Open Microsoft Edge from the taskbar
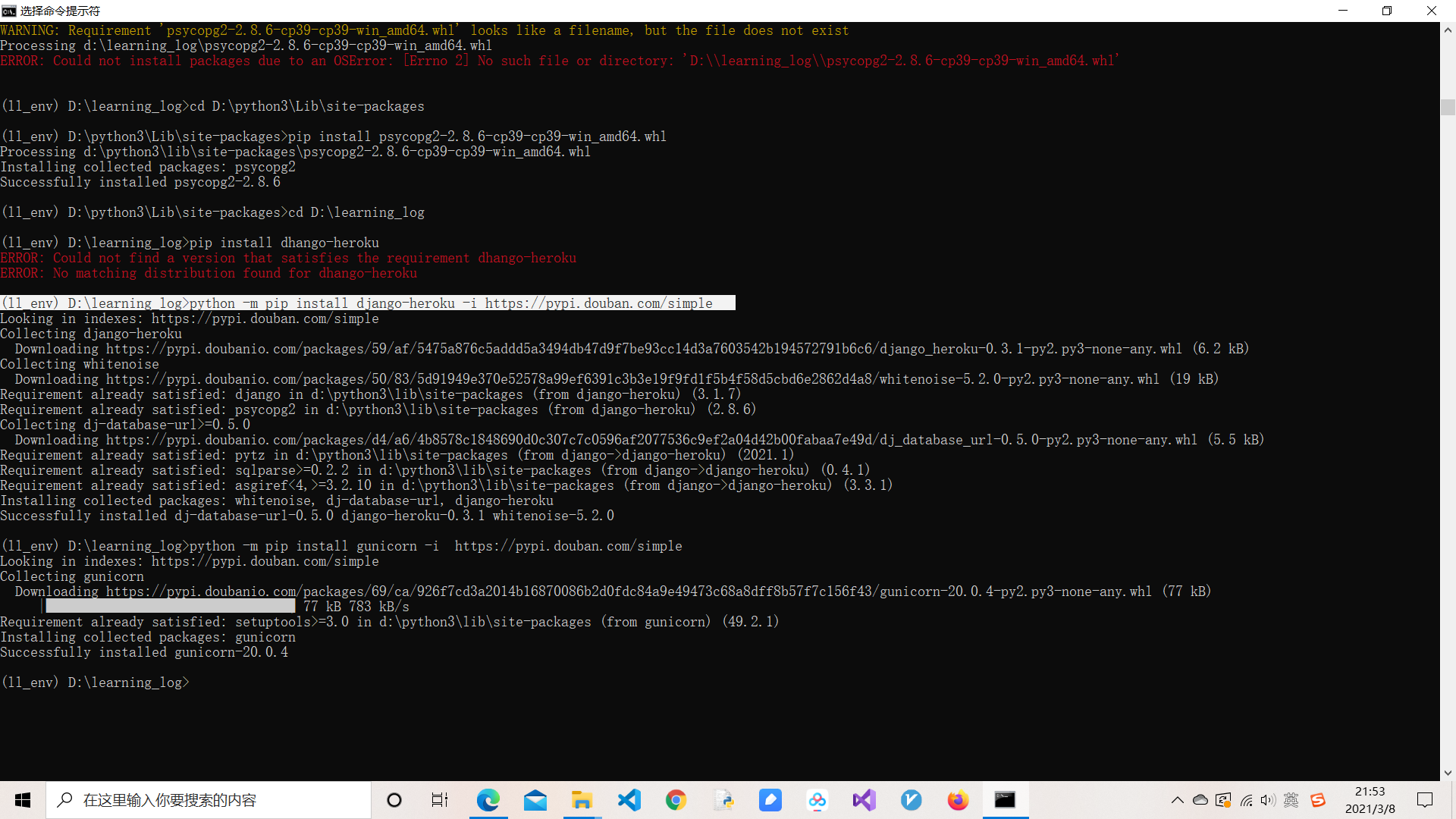The image size is (1456, 819). click(488, 800)
